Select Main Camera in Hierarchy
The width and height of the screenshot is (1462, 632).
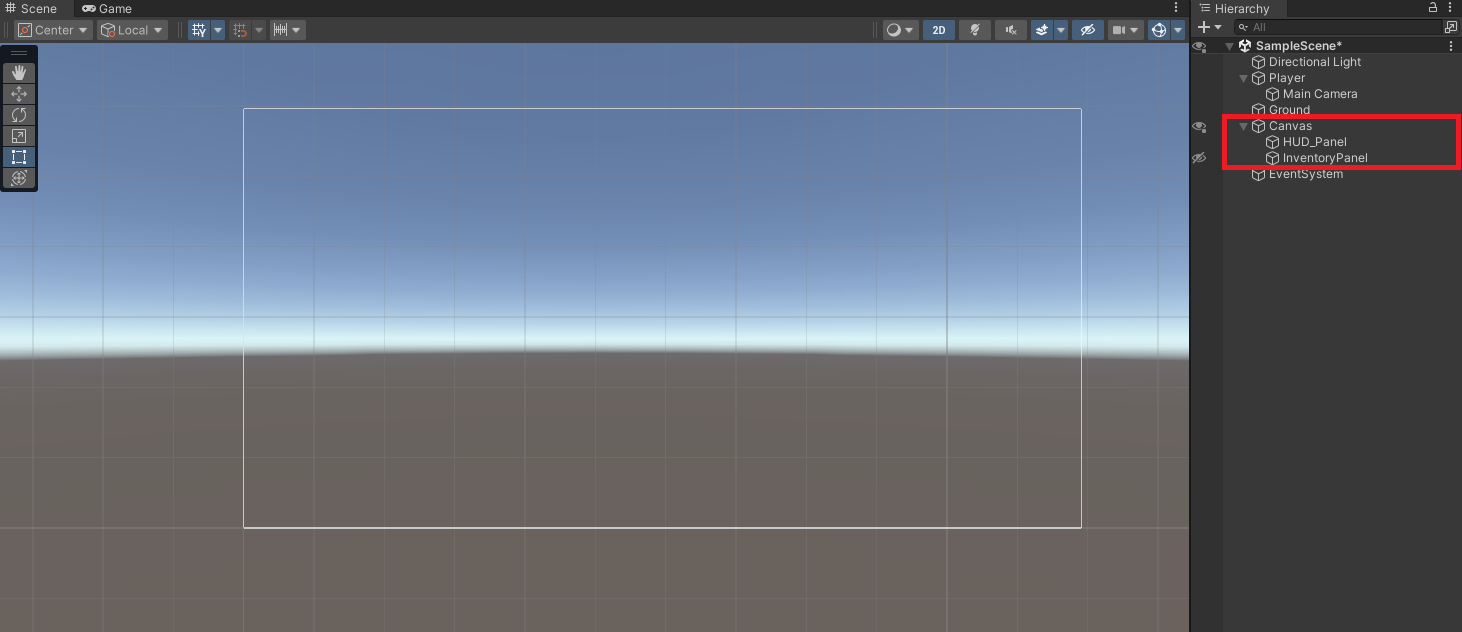point(1320,94)
